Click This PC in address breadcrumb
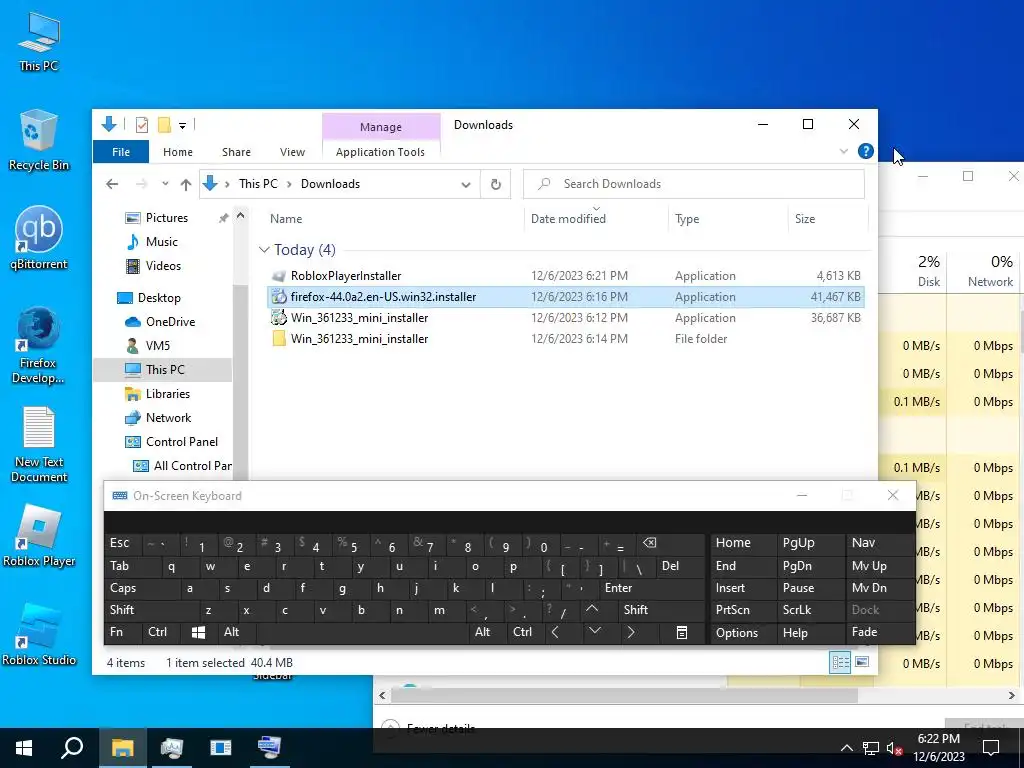Viewport: 1024px width, 768px height. 258,184
